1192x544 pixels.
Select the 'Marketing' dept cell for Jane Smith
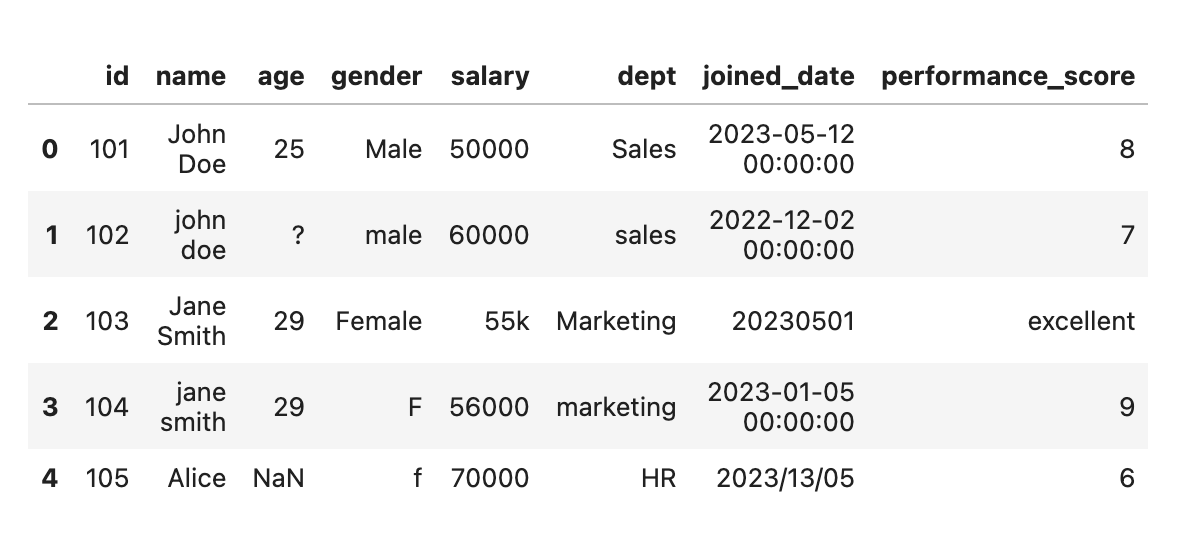616,321
